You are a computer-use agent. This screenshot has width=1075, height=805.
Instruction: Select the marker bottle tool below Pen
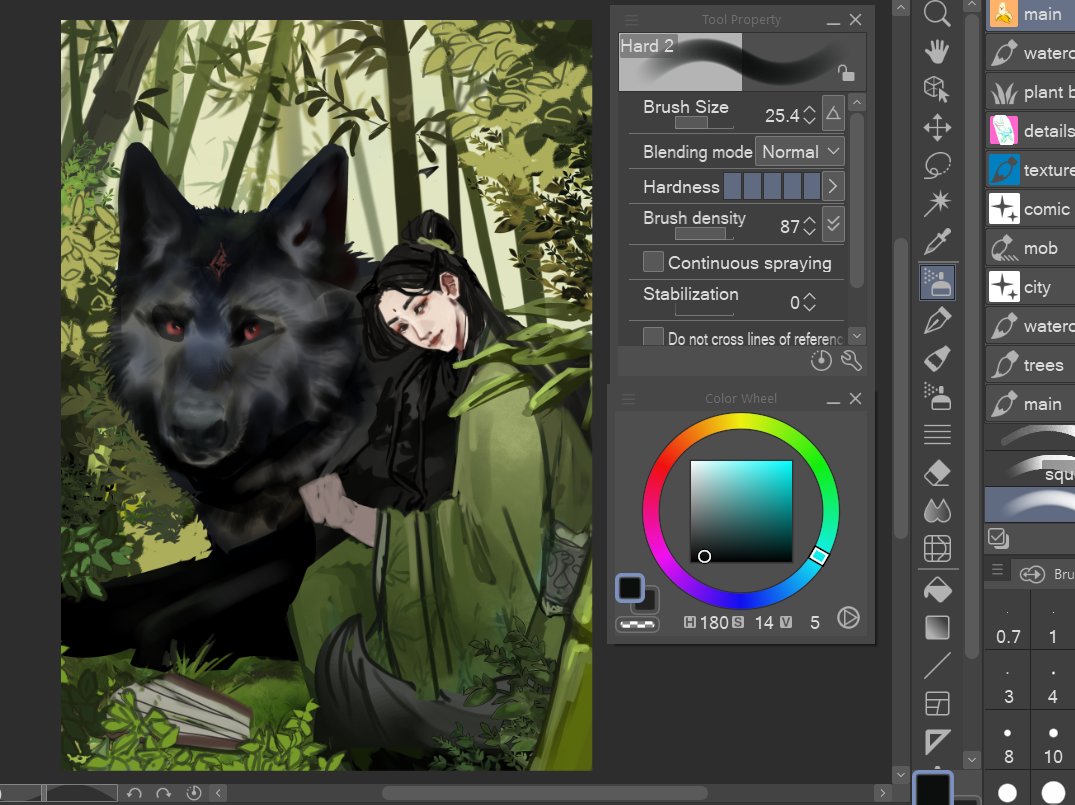pos(937,358)
